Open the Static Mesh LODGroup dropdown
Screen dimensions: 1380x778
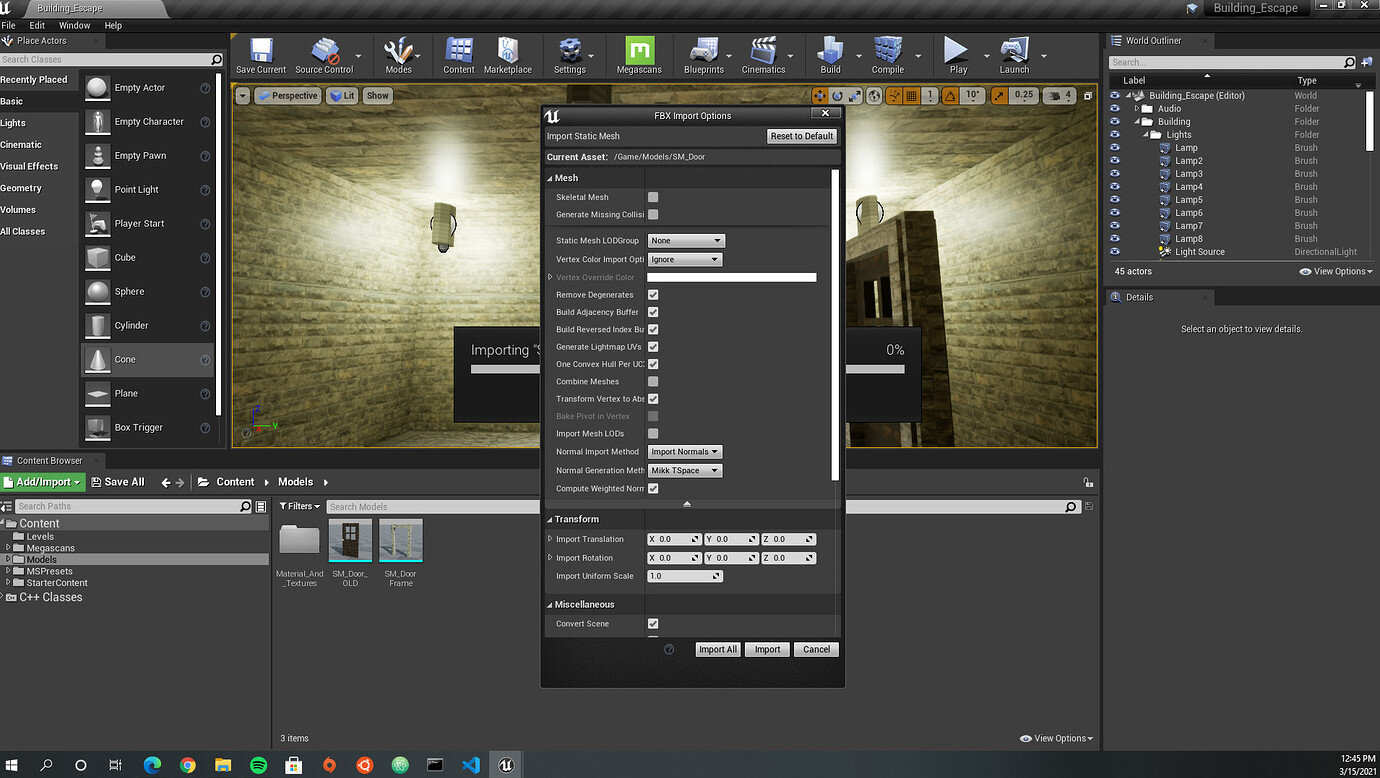(686, 240)
